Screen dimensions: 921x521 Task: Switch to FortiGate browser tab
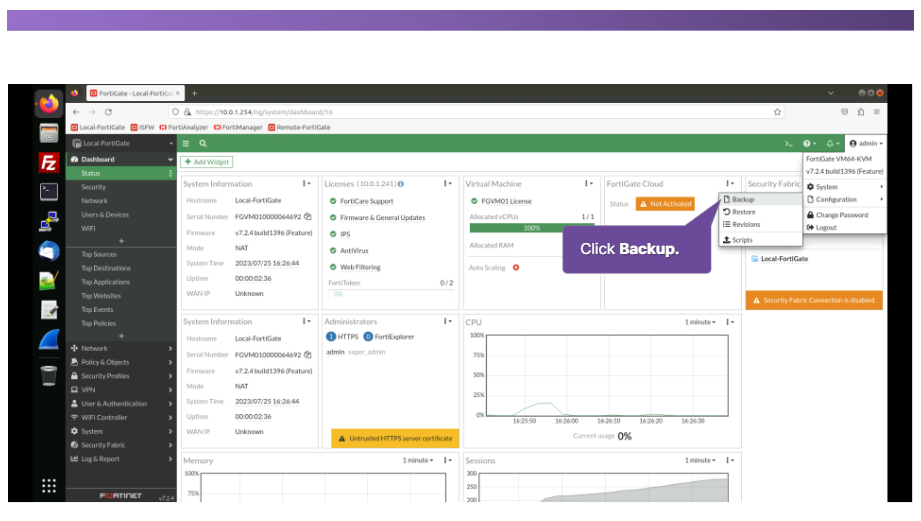136,93
